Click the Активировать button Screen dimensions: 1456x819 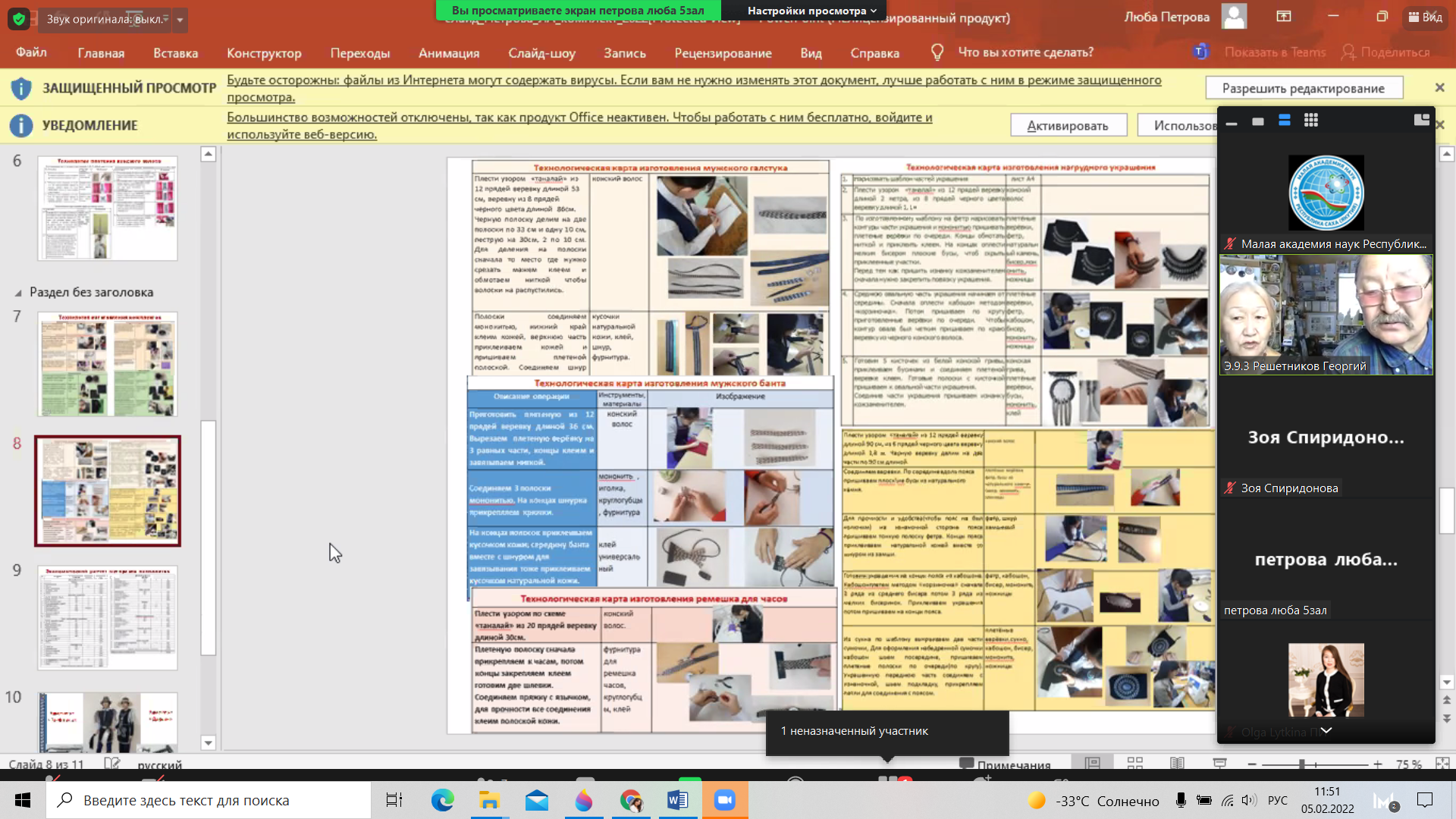1067,126
